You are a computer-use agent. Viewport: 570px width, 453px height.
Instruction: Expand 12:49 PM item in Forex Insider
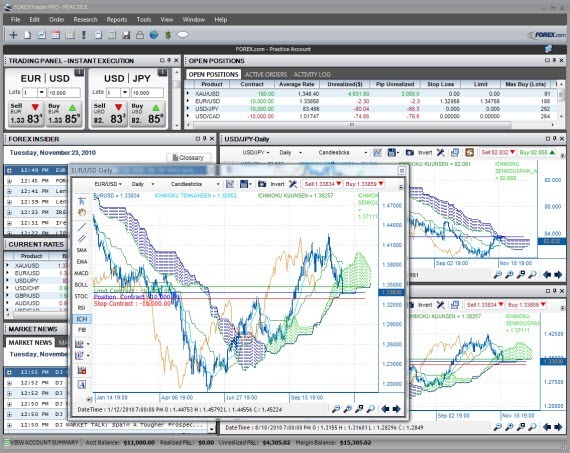9,170
